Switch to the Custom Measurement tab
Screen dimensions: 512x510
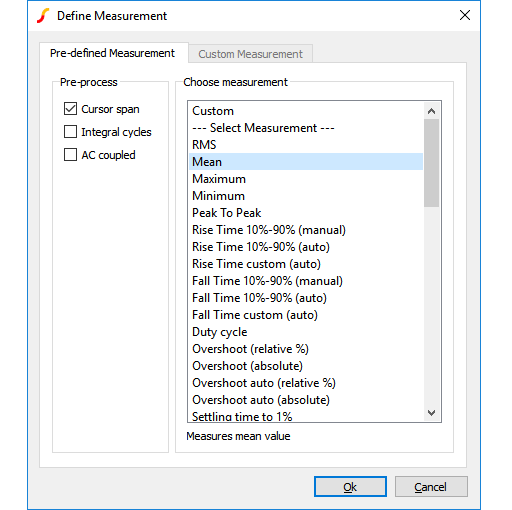[x=250, y=54]
